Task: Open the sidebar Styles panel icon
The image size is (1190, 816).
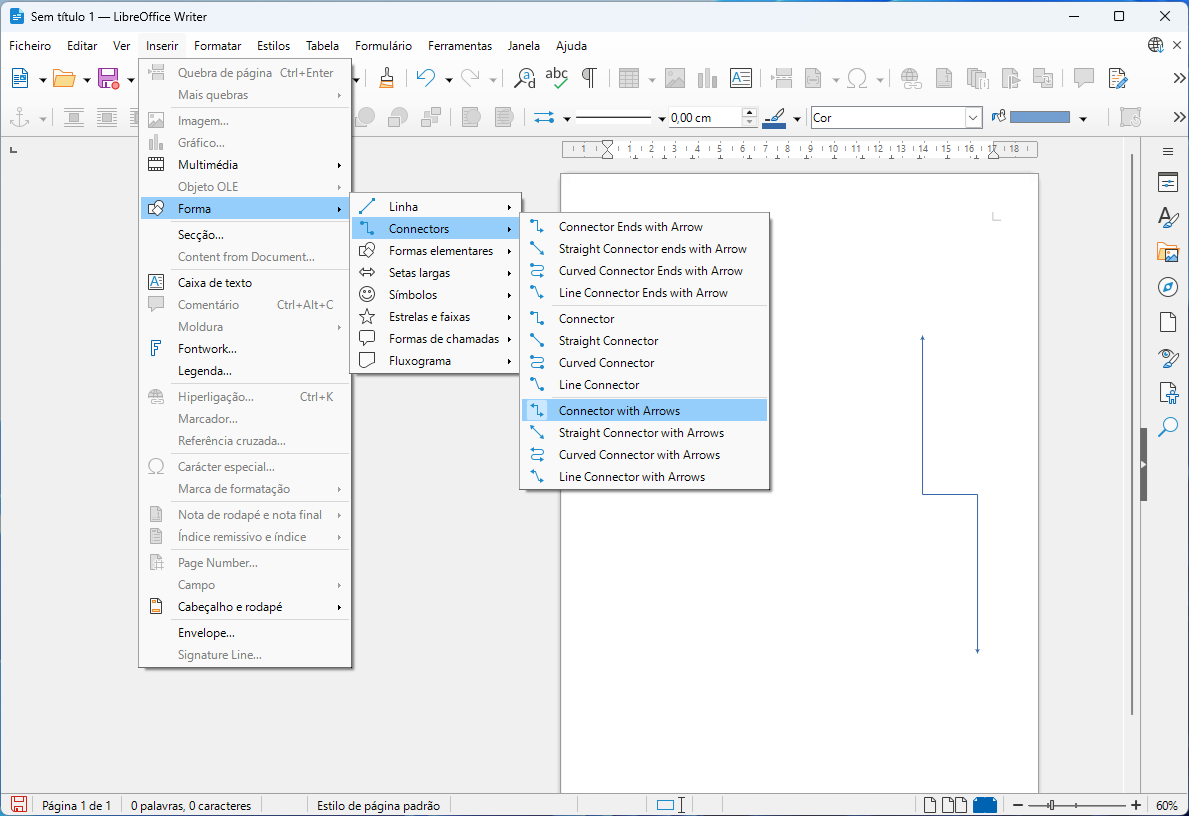Action: coord(1168,217)
